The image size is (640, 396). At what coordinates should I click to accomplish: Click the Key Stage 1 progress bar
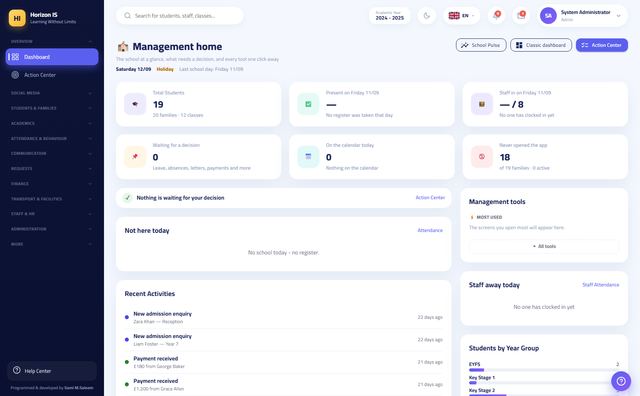[x=544, y=383]
